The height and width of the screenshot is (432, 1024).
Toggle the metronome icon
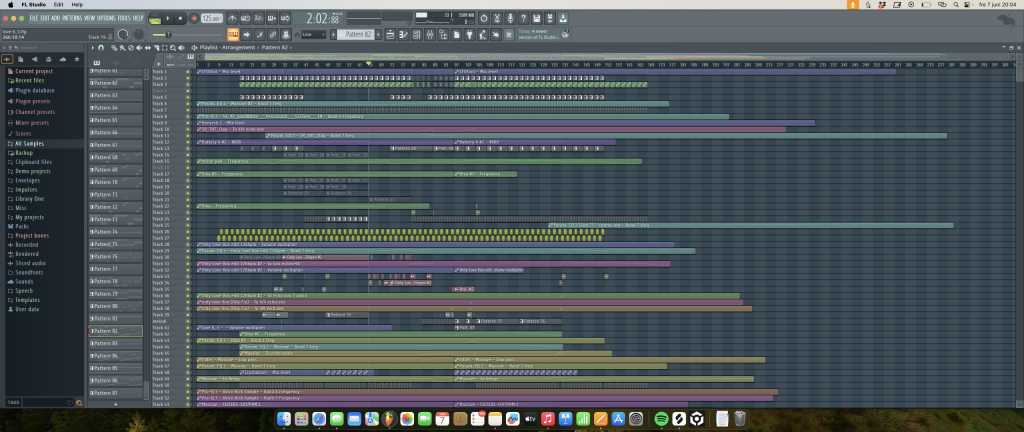(x=234, y=18)
